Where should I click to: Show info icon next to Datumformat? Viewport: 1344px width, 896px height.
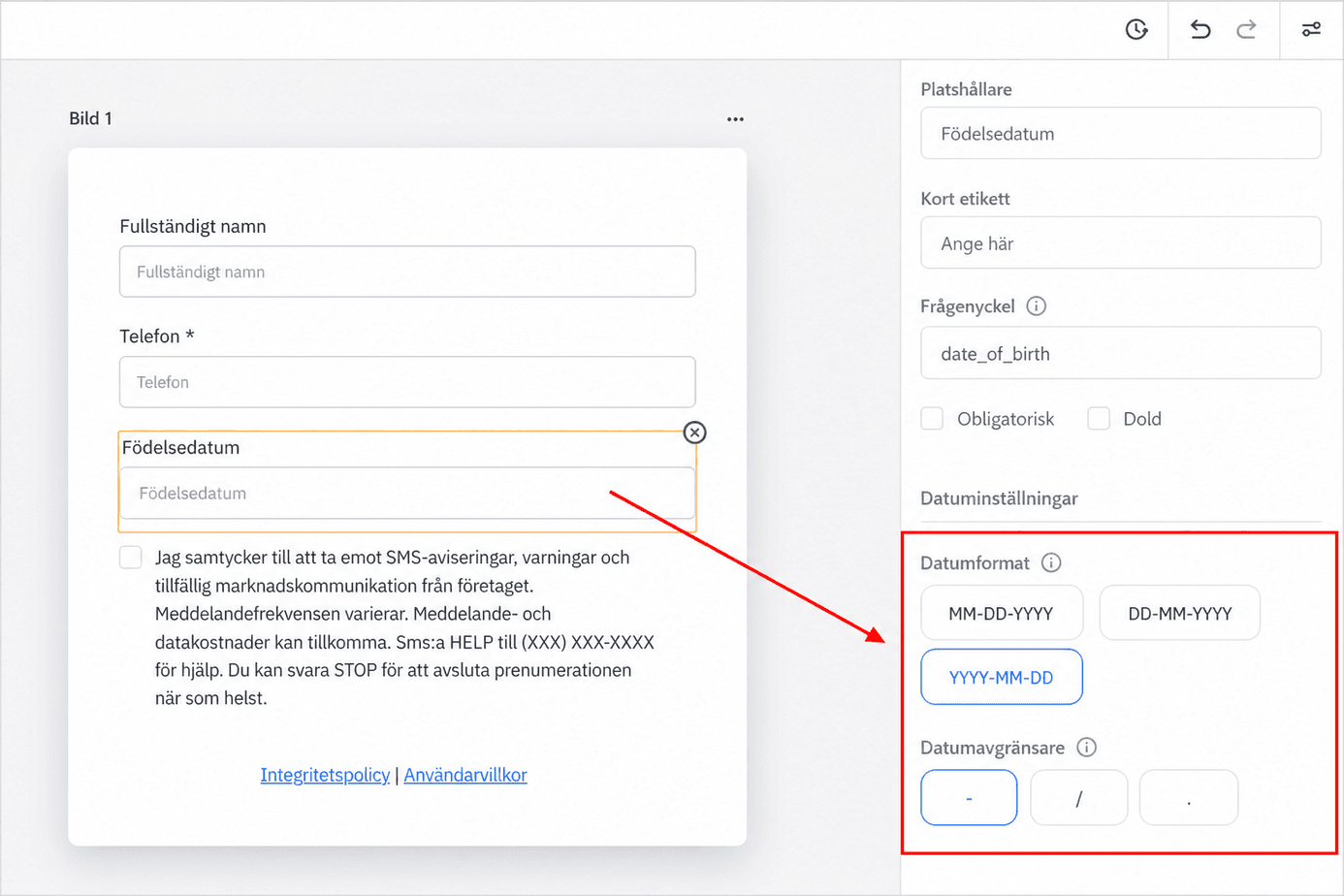1051,562
